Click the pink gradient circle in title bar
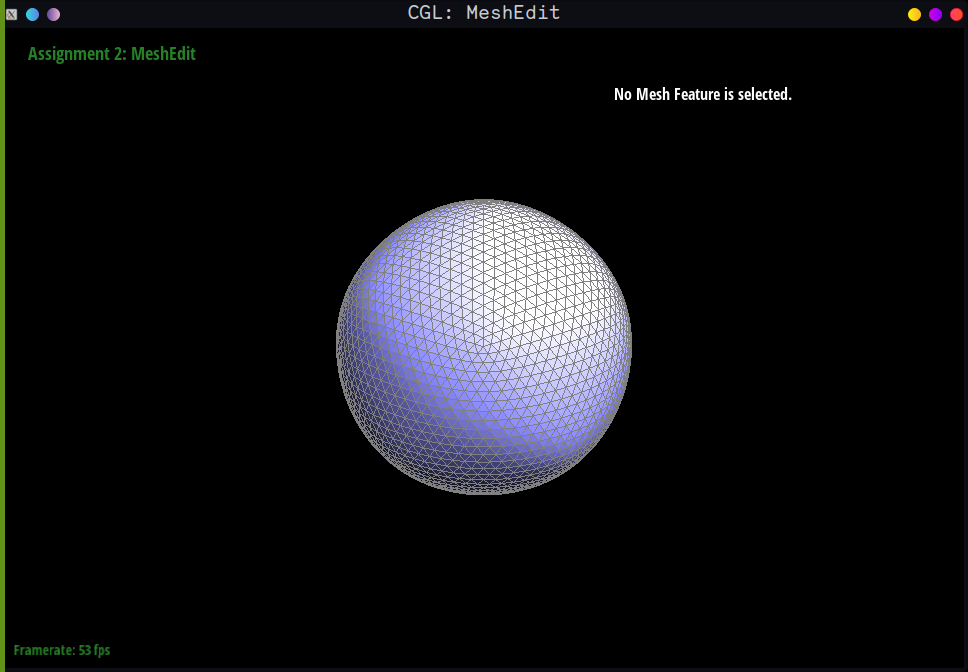968x672 pixels. pyautogui.click(x=53, y=14)
